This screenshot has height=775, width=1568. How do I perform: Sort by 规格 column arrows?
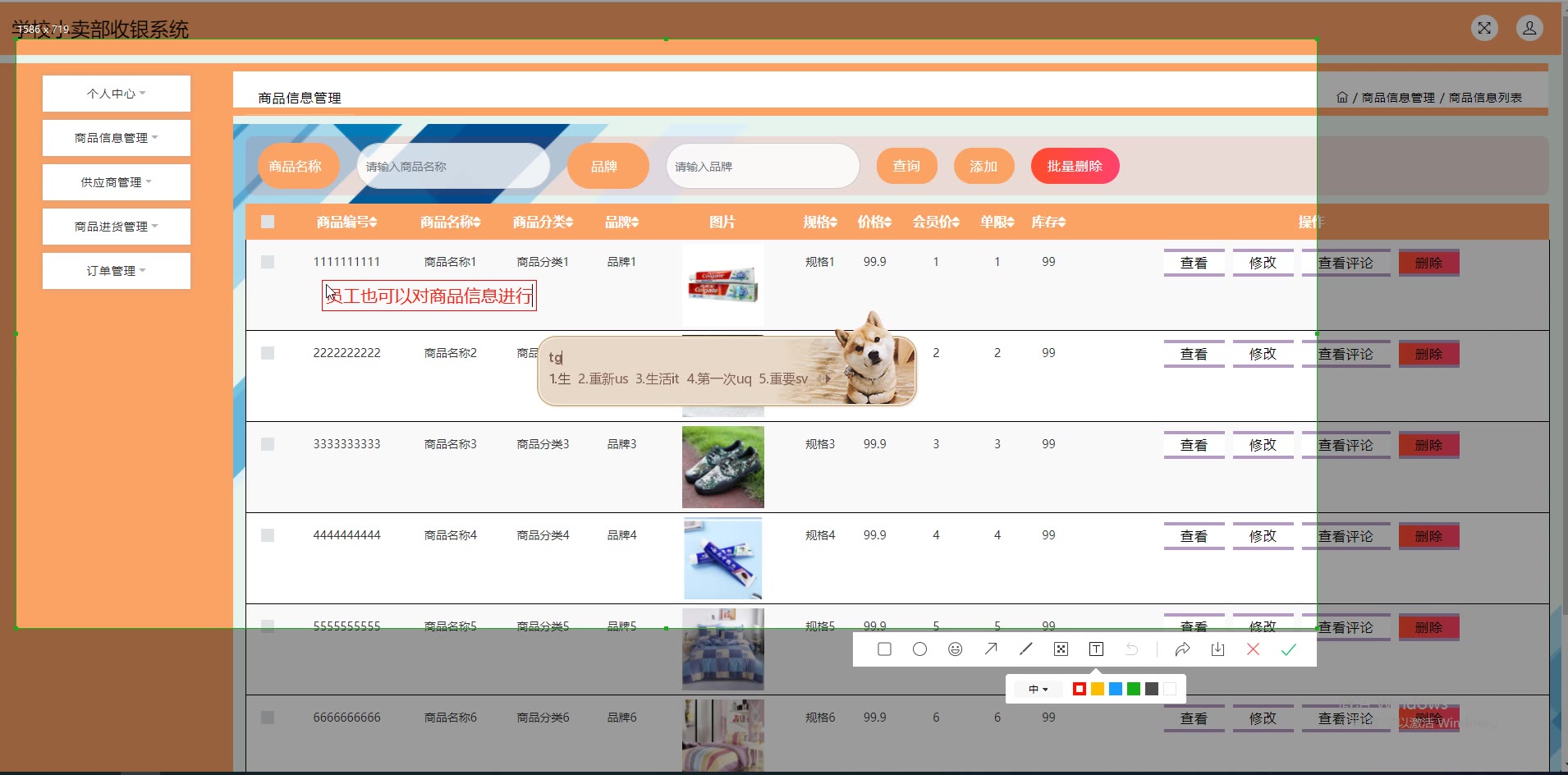point(833,222)
